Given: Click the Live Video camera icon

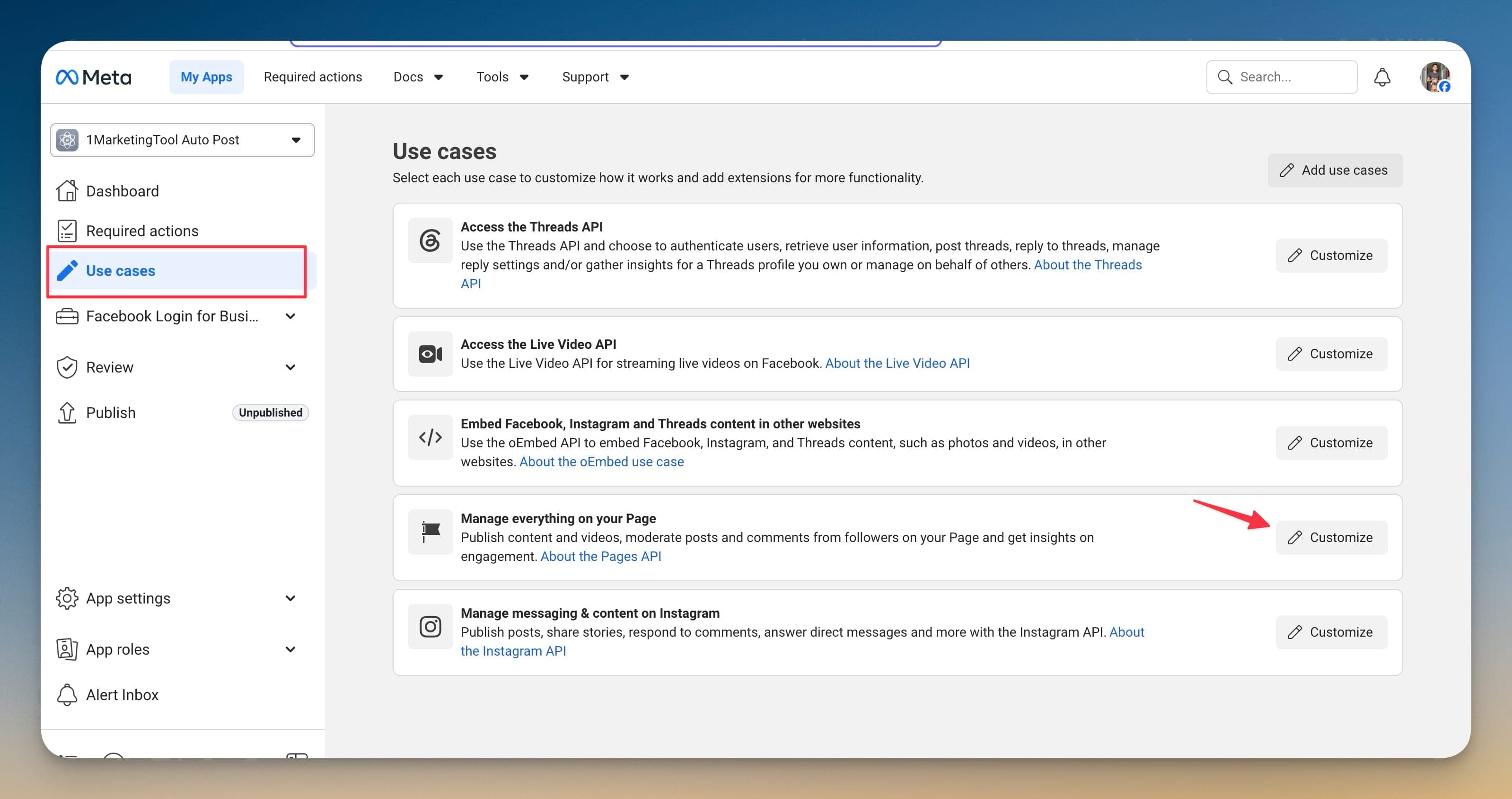Looking at the screenshot, I should [430, 354].
